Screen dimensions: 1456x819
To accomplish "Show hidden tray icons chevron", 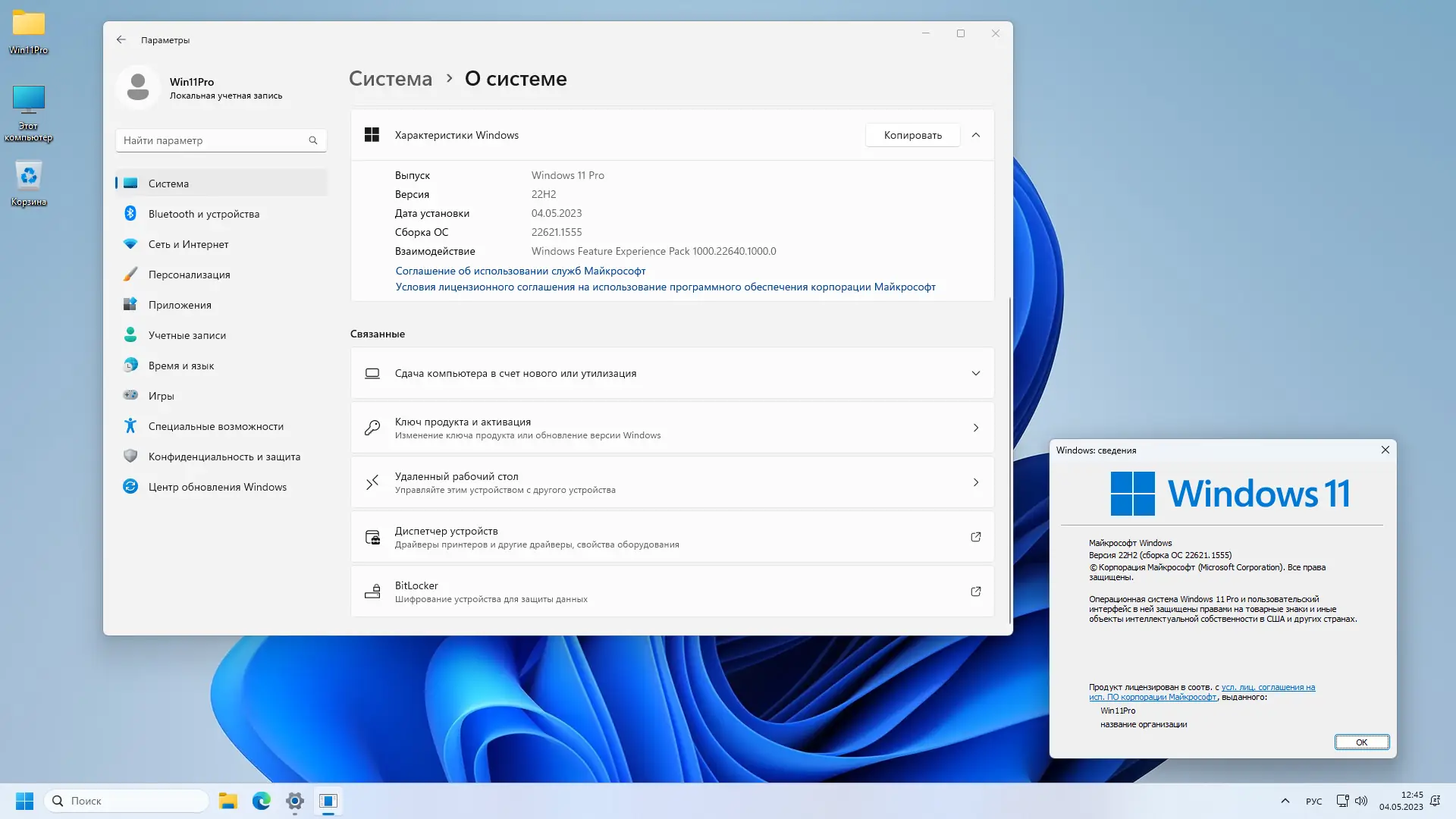I will [x=1285, y=801].
